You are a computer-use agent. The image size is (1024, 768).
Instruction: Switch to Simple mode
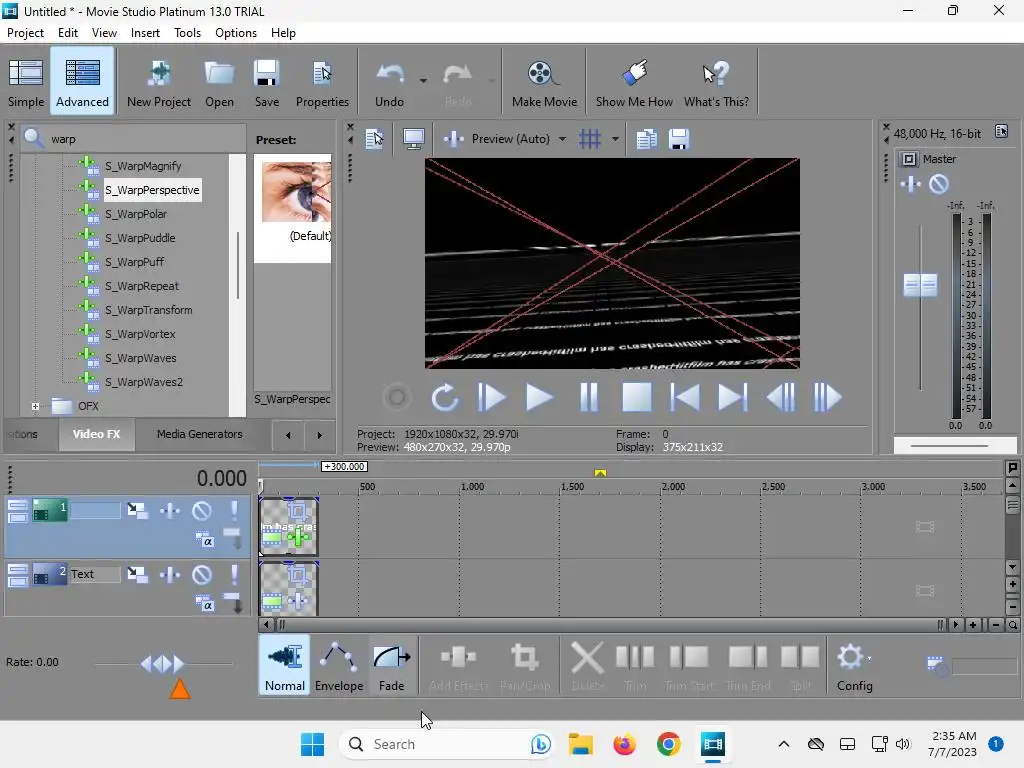pos(26,82)
